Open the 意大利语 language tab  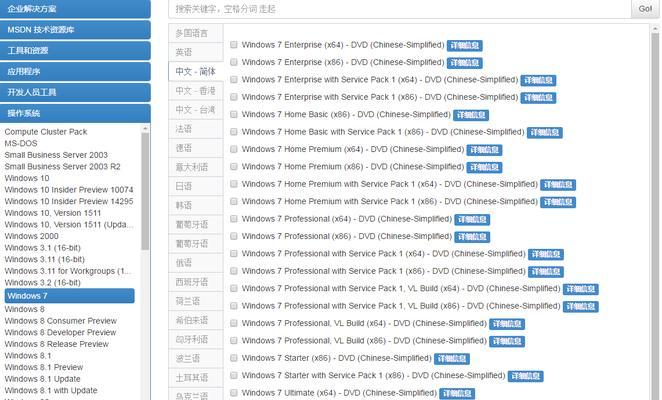pos(195,167)
